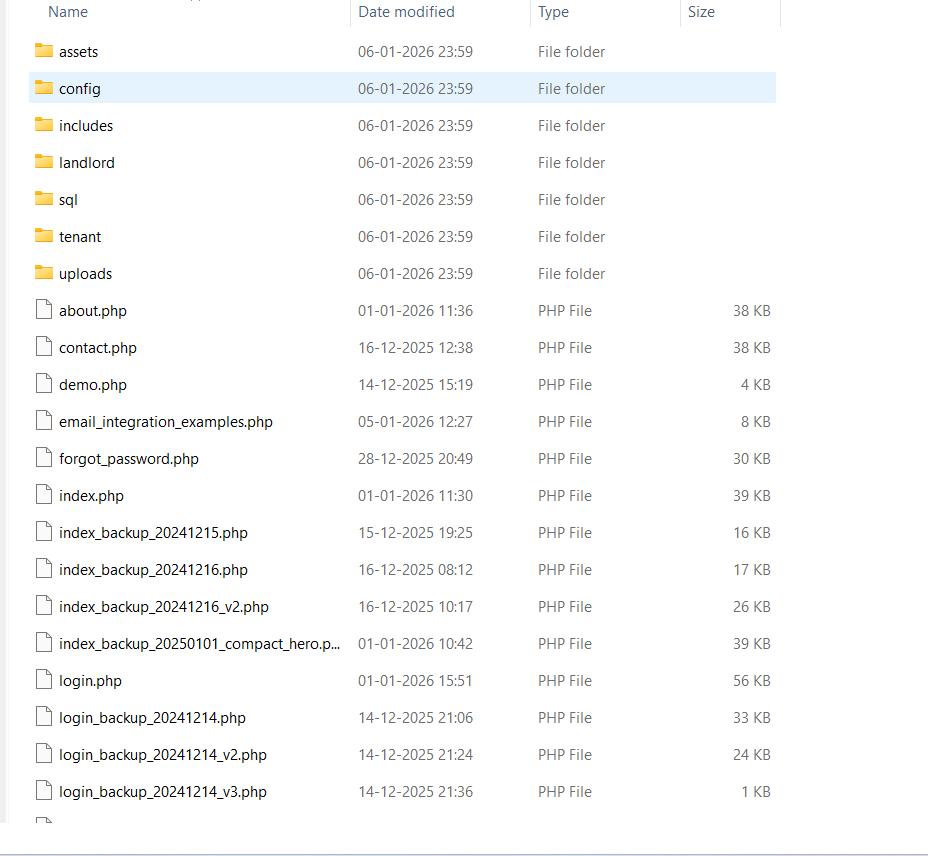This screenshot has height=856, width=928.
Task: Click the assets folder icon
Action: click(x=43, y=51)
